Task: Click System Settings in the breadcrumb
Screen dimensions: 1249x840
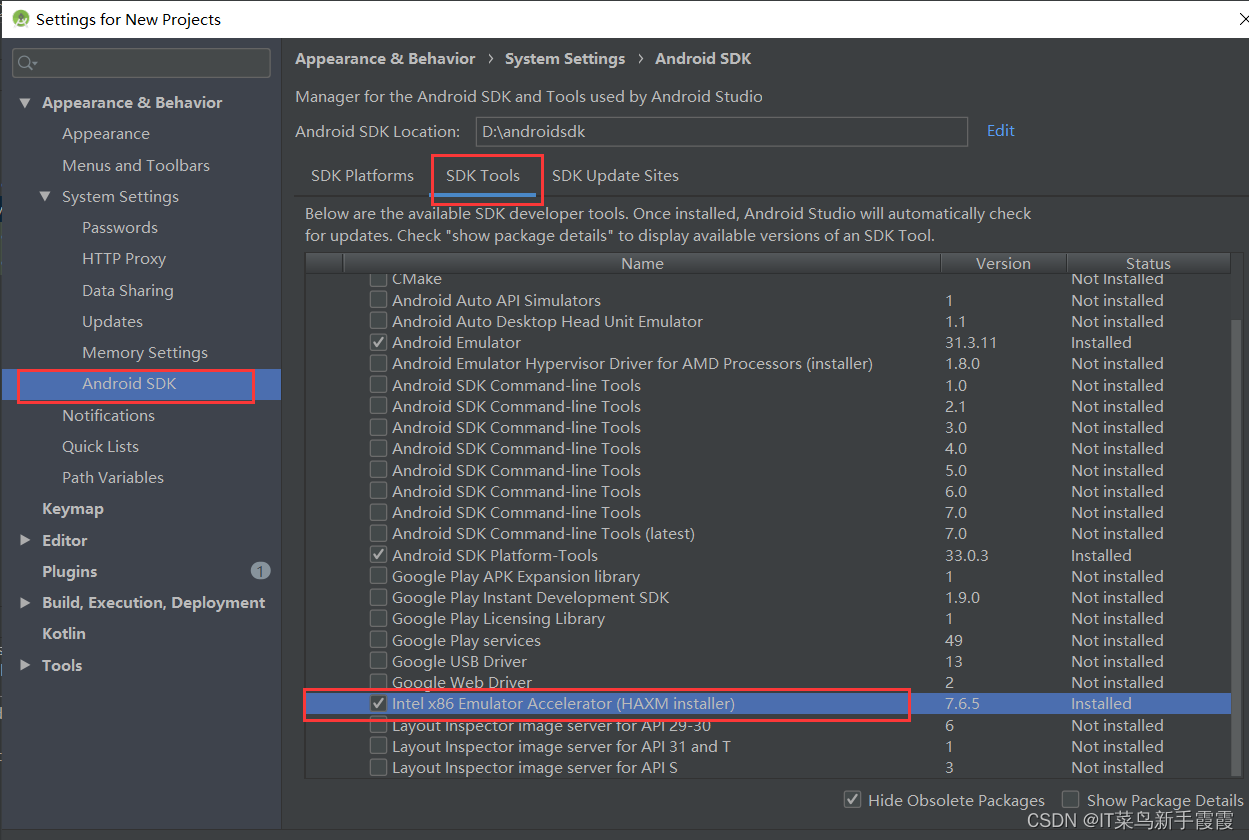Action: coord(565,58)
